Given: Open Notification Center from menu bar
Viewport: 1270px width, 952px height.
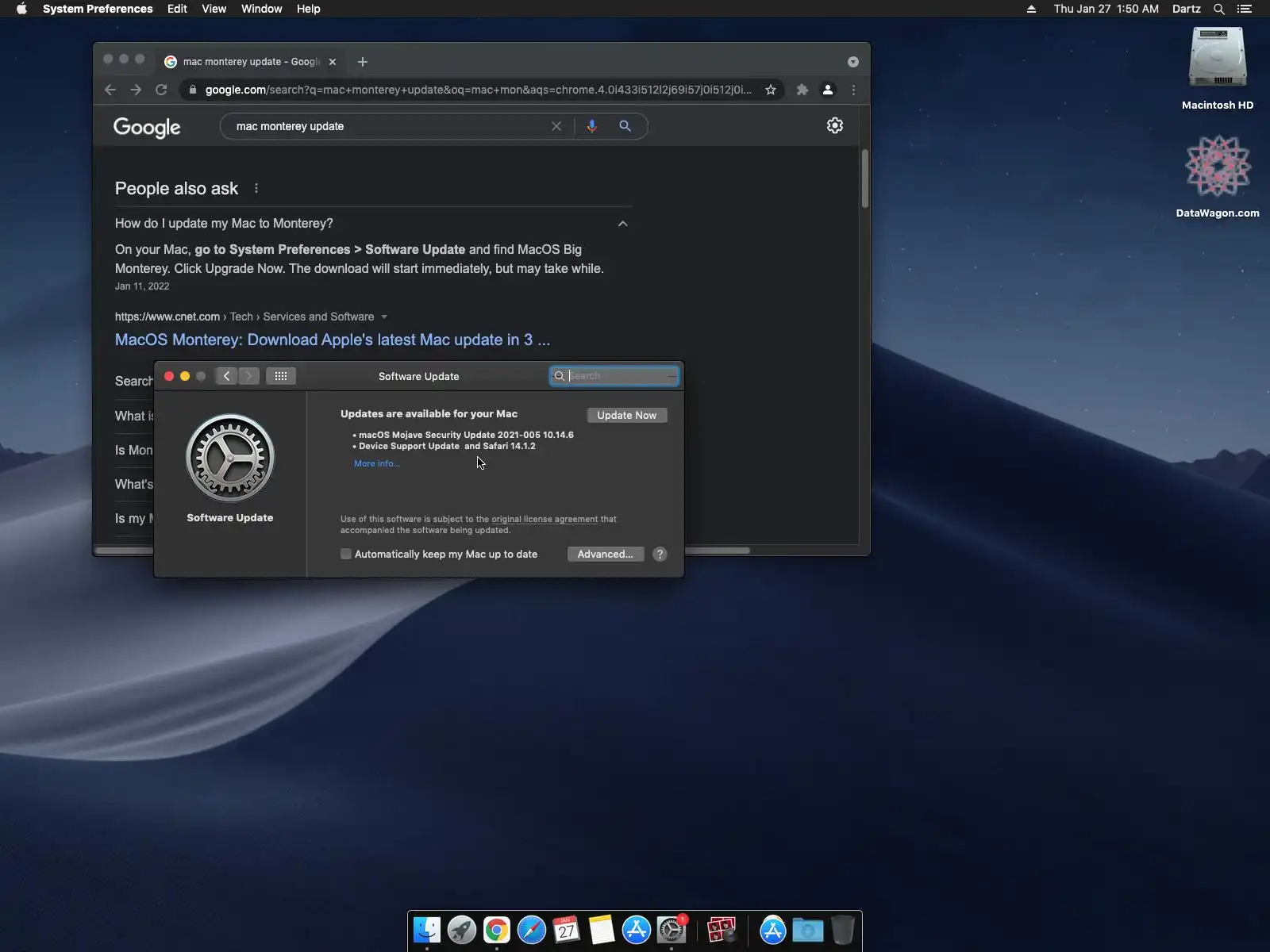Looking at the screenshot, I should tap(1245, 9).
